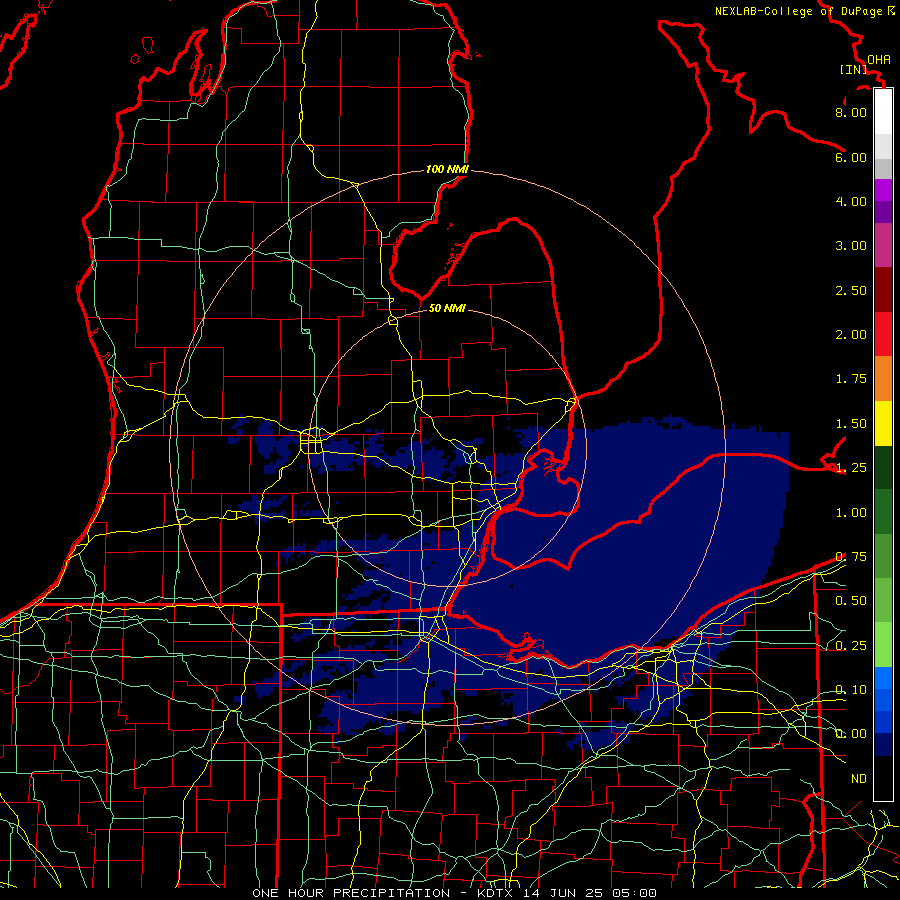Click the '50 NMI' range ring label
The width and height of the screenshot is (900, 900).
(x=447, y=308)
